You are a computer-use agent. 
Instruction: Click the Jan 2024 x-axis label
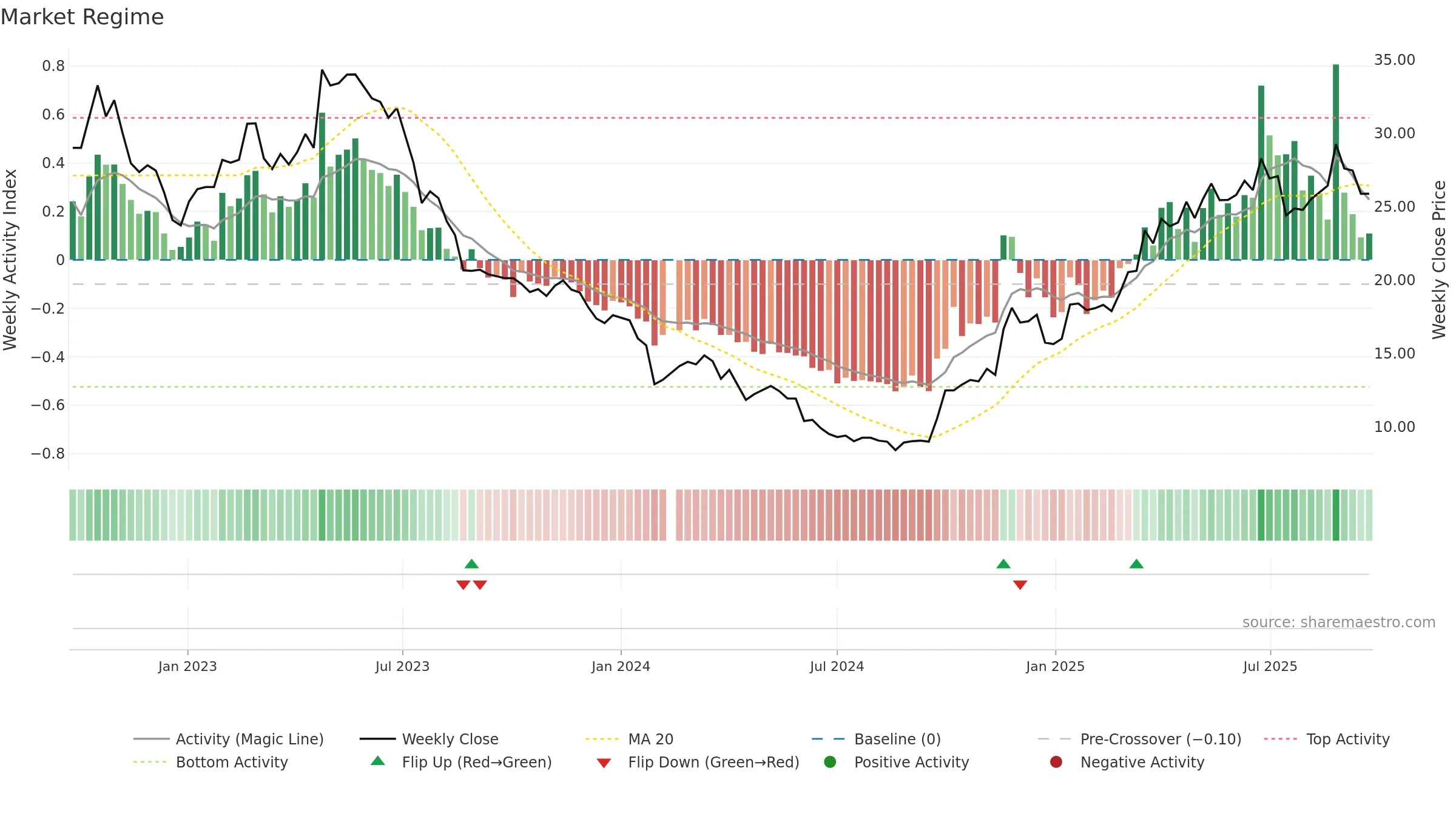(621, 666)
